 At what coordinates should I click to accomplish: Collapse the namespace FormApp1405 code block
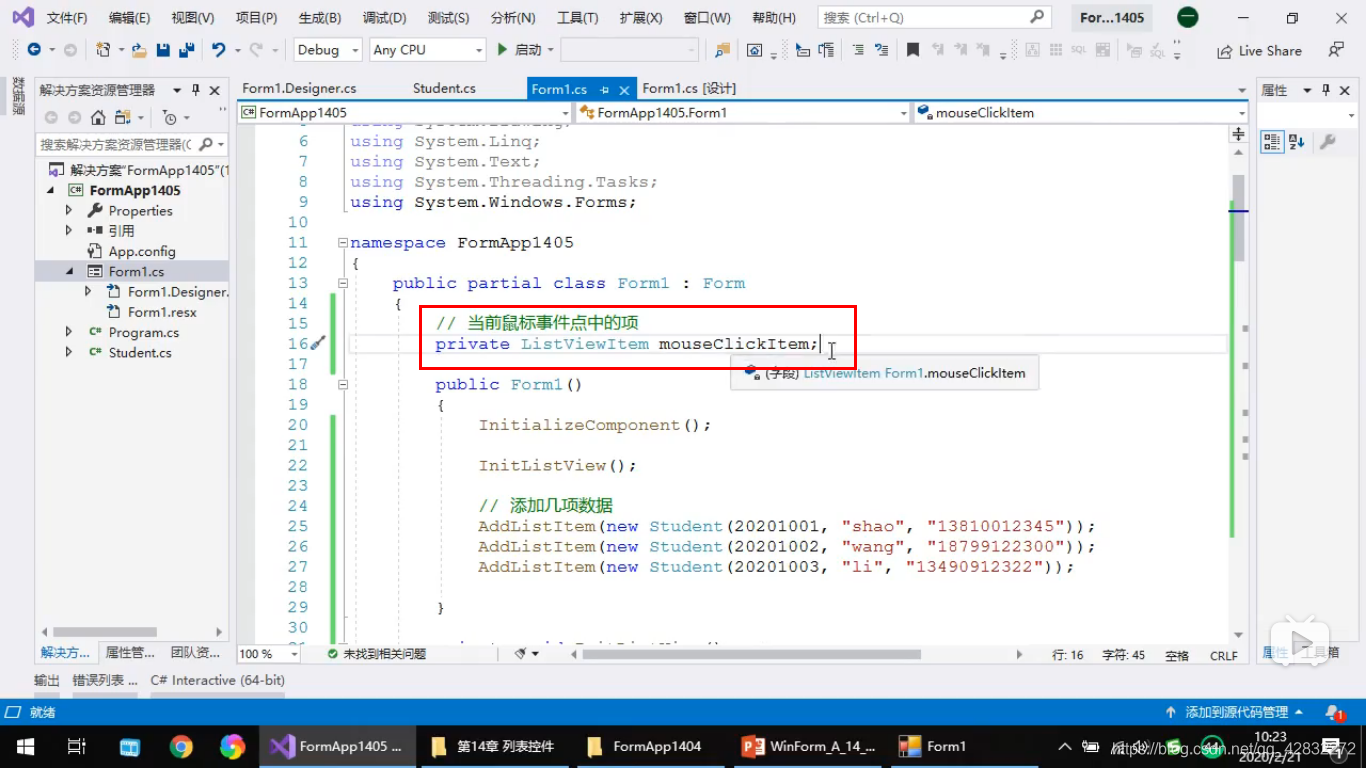(x=342, y=243)
